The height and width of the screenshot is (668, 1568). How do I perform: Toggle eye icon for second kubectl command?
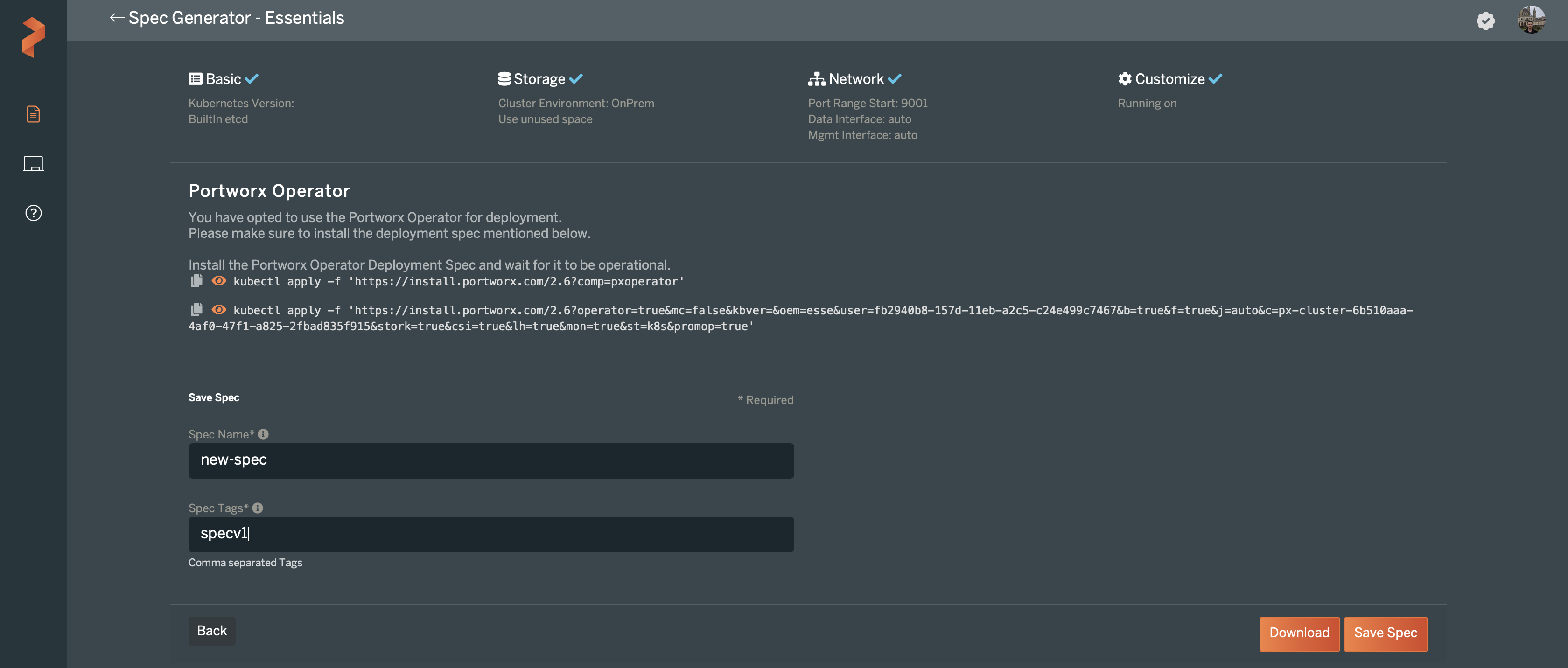click(218, 310)
